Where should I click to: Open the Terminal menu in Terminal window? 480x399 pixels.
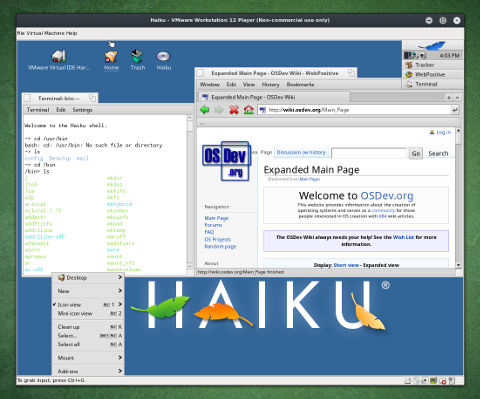(38, 110)
